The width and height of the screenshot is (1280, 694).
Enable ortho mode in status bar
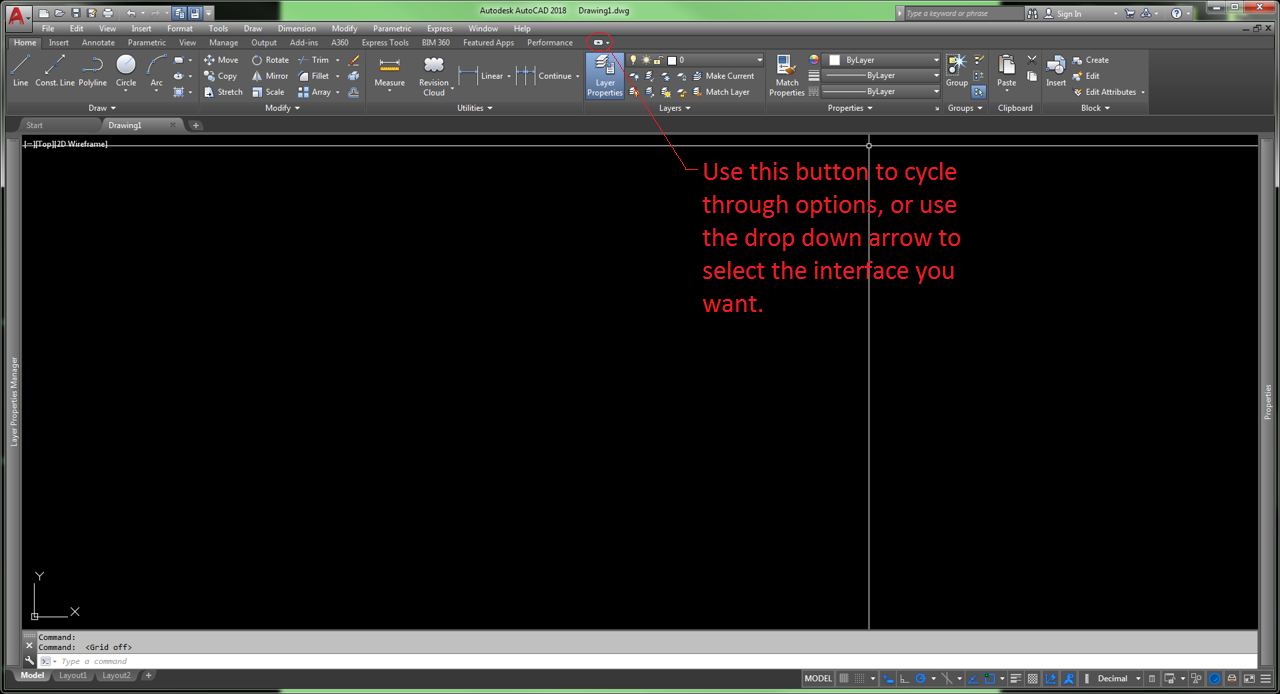pos(904,678)
